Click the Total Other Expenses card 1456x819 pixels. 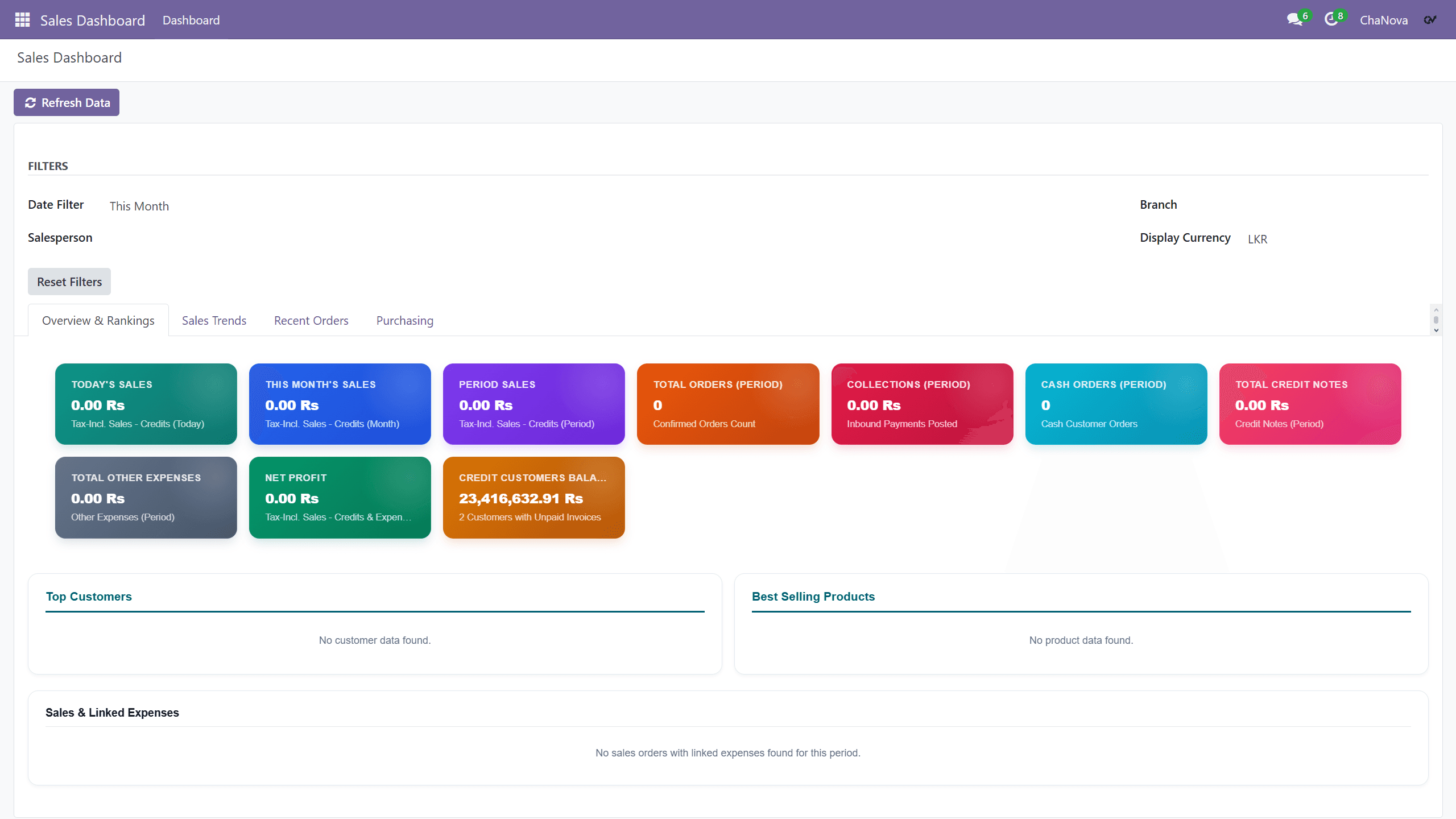pyautogui.click(x=146, y=498)
